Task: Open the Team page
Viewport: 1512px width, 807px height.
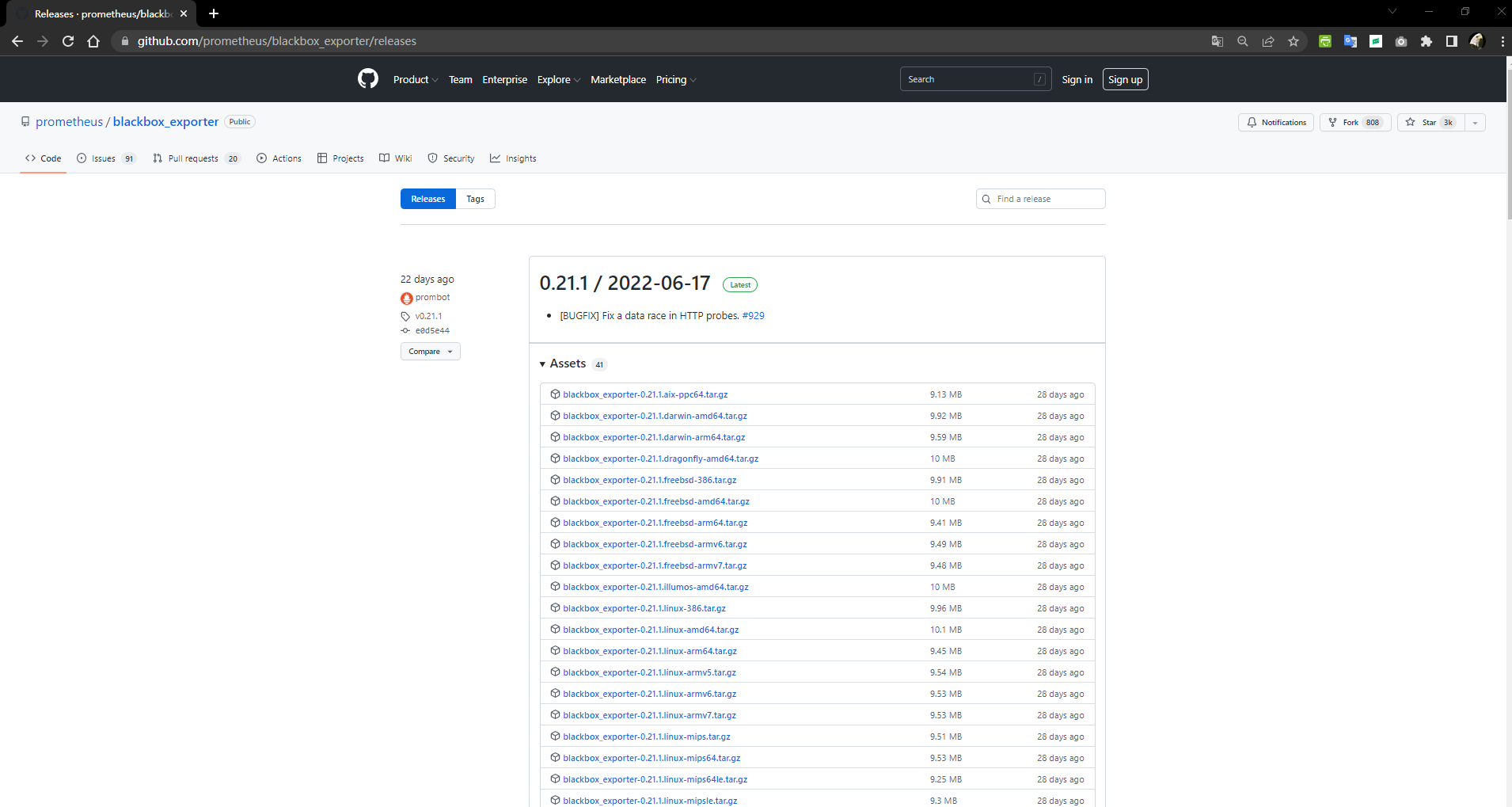Action: (x=460, y=79)
